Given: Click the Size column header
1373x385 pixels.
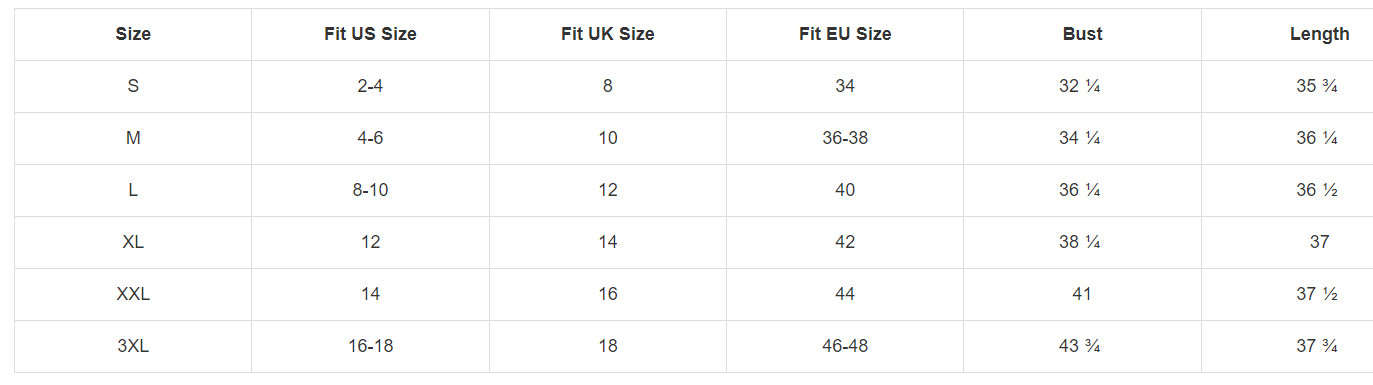Looking at the screenshot, I should [x=133, y=34].
